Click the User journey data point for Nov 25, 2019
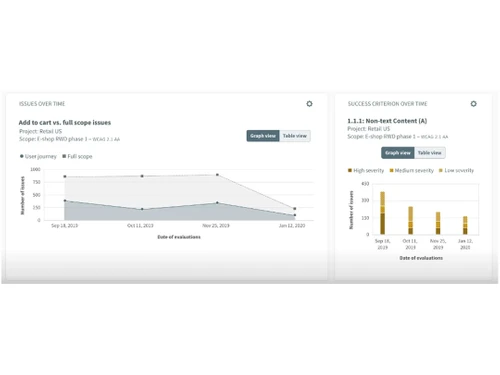The height and width of the screenshot is (375, 500). pyautogui.click(x=217, y=203)
